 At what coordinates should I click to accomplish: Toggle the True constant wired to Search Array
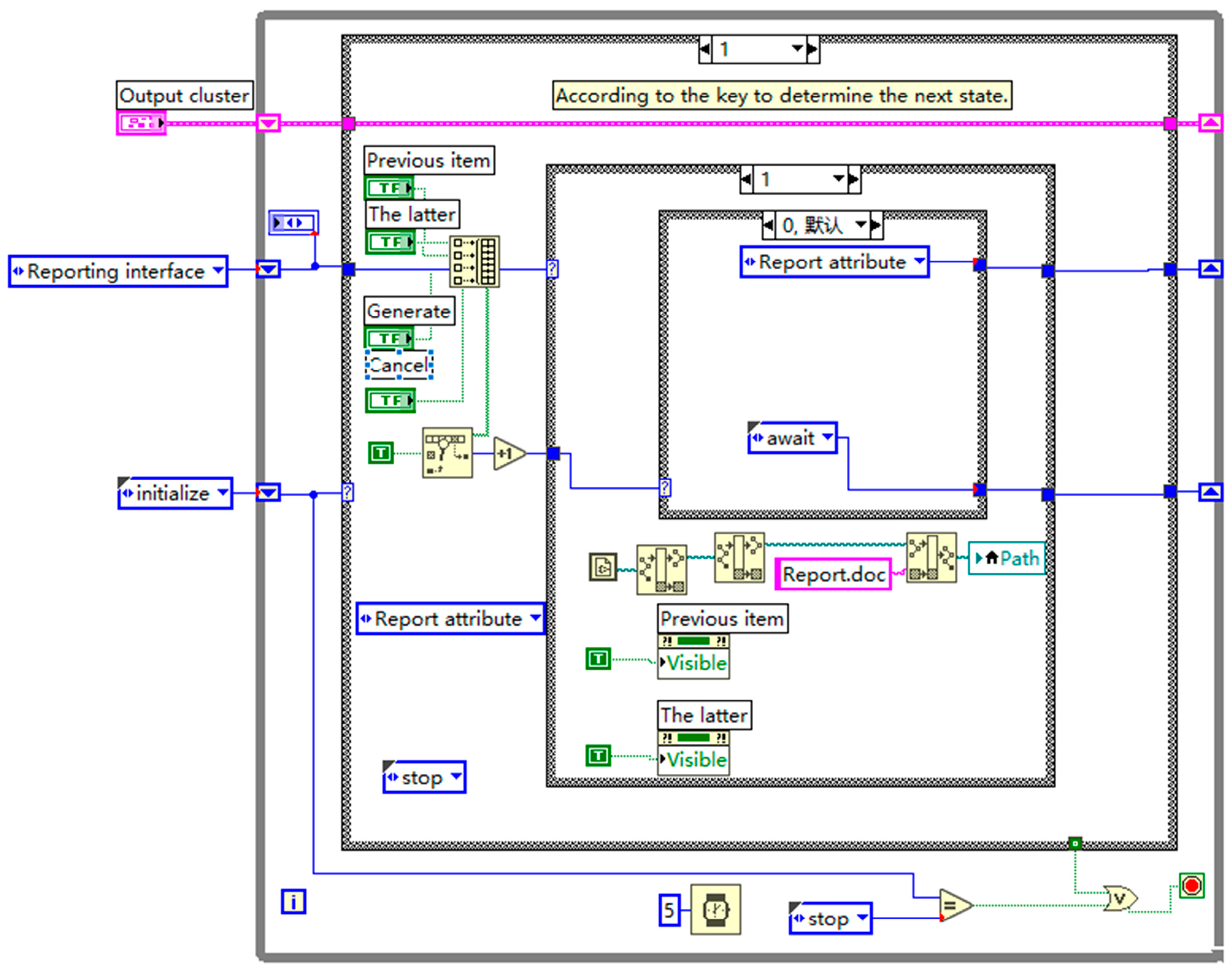click(x=381, y=453)
